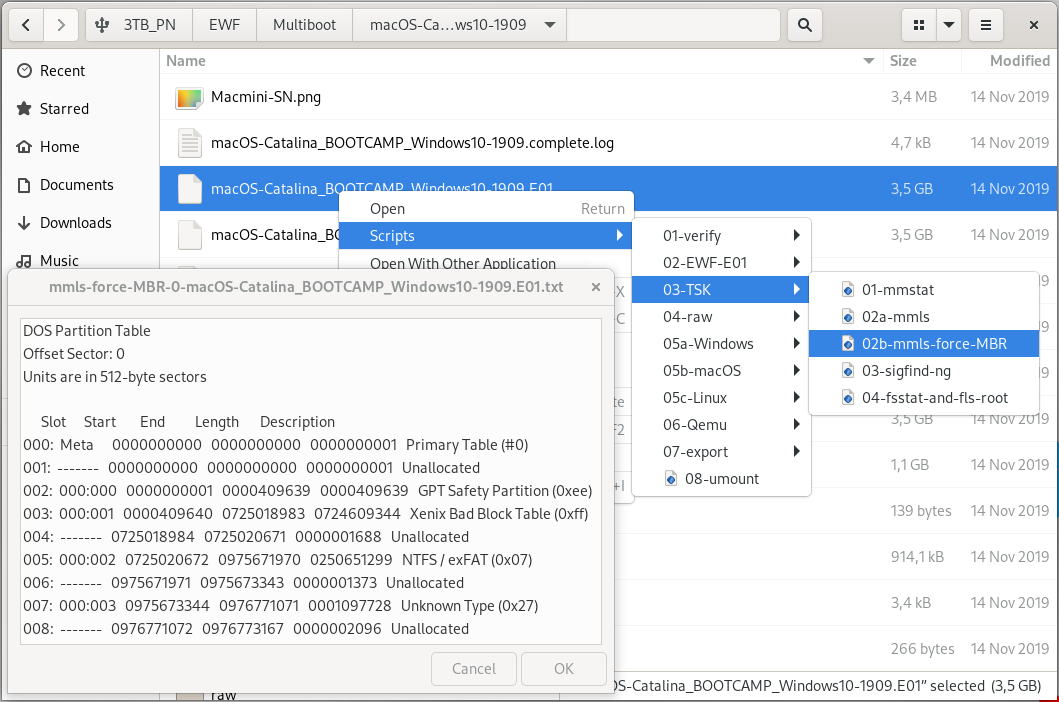The height and width of the screenshot is (702, 1059).
Task: Expand the 04-raw submenu
Action: click(721, 317)
